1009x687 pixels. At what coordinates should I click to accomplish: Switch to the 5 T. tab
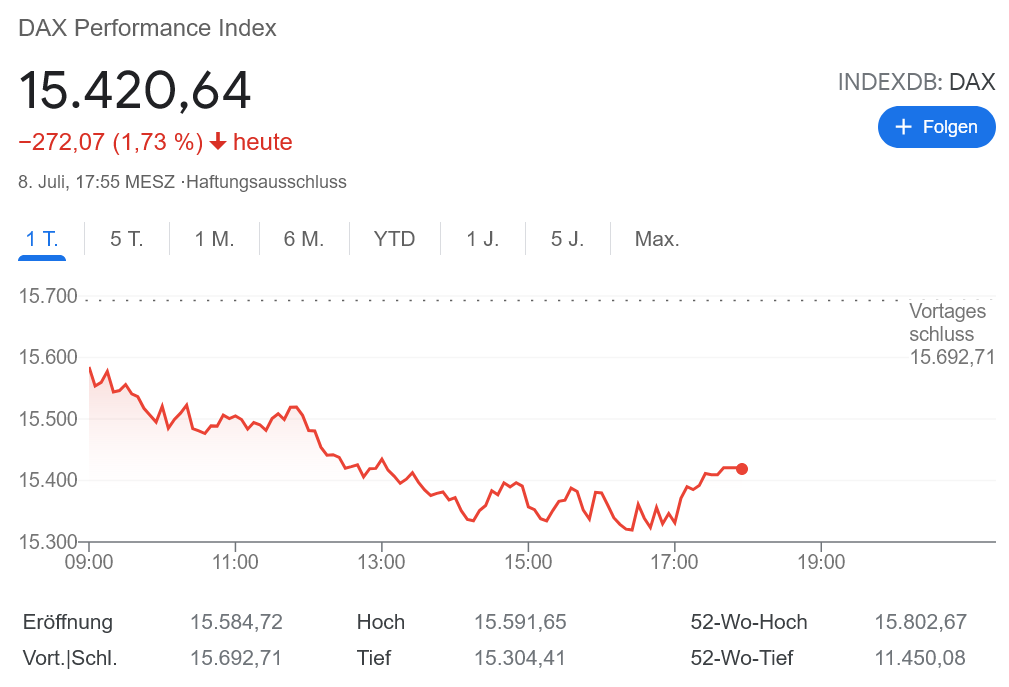pyautogui.click(x=127, y=239)
